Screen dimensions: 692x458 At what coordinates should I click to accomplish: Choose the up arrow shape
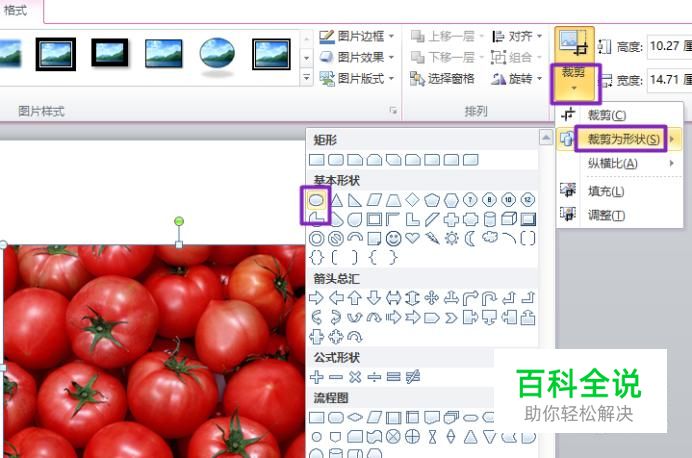pos(355,298)
